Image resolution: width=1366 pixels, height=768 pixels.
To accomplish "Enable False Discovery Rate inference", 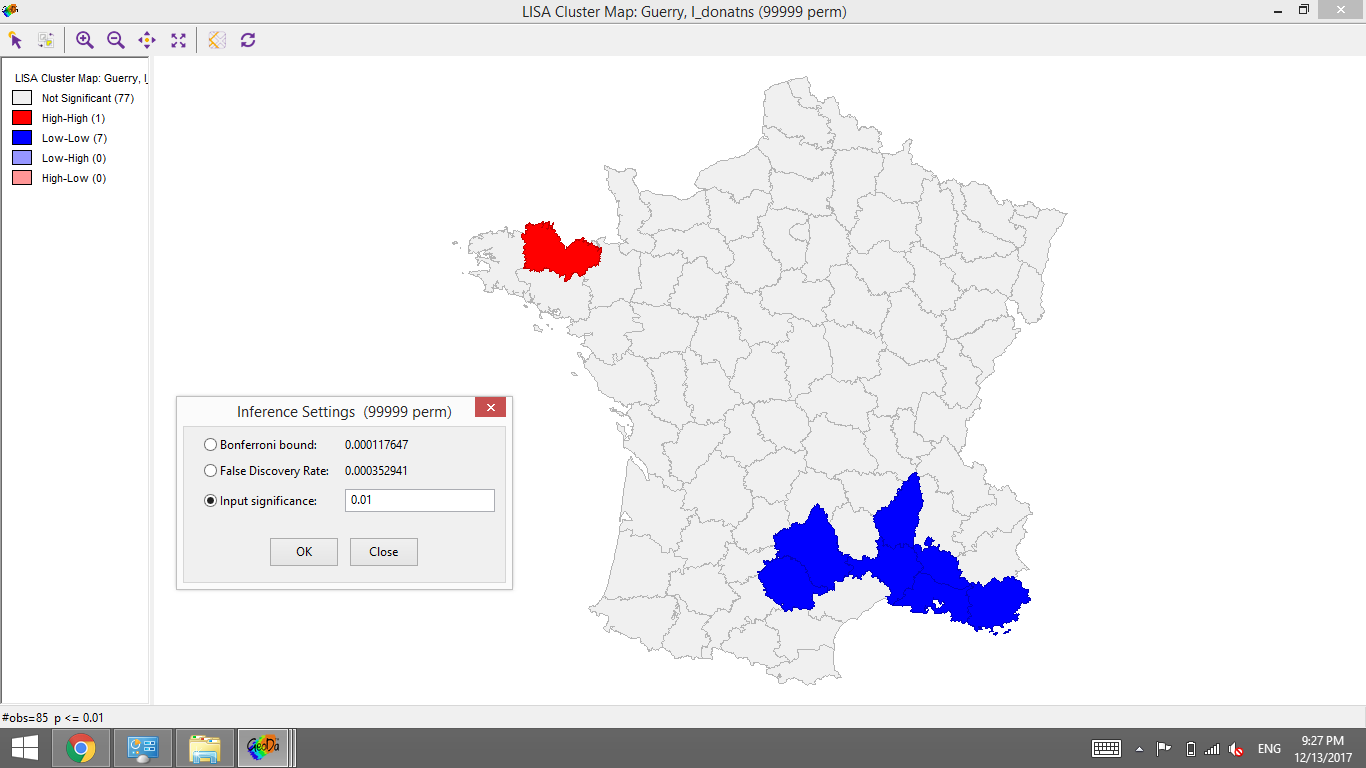I will click(210, 470).
